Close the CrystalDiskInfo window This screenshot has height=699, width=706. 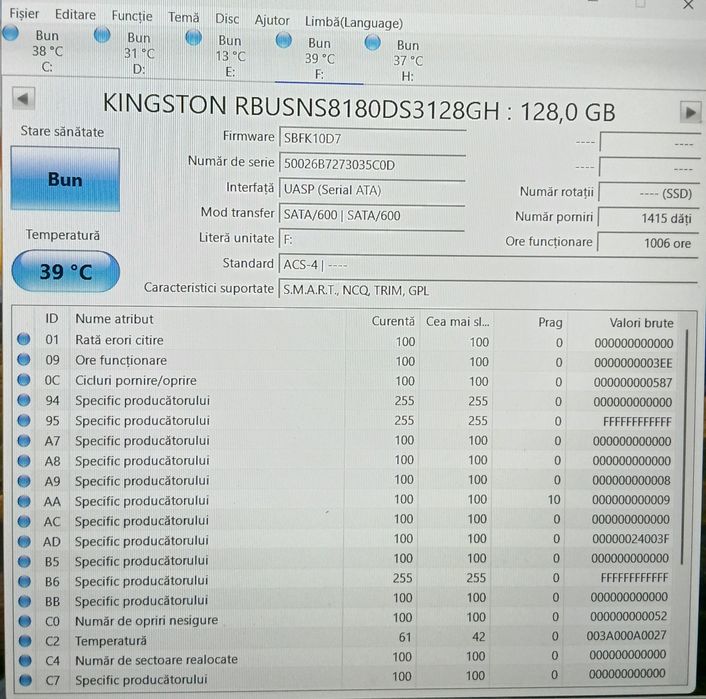click(688, 5)
